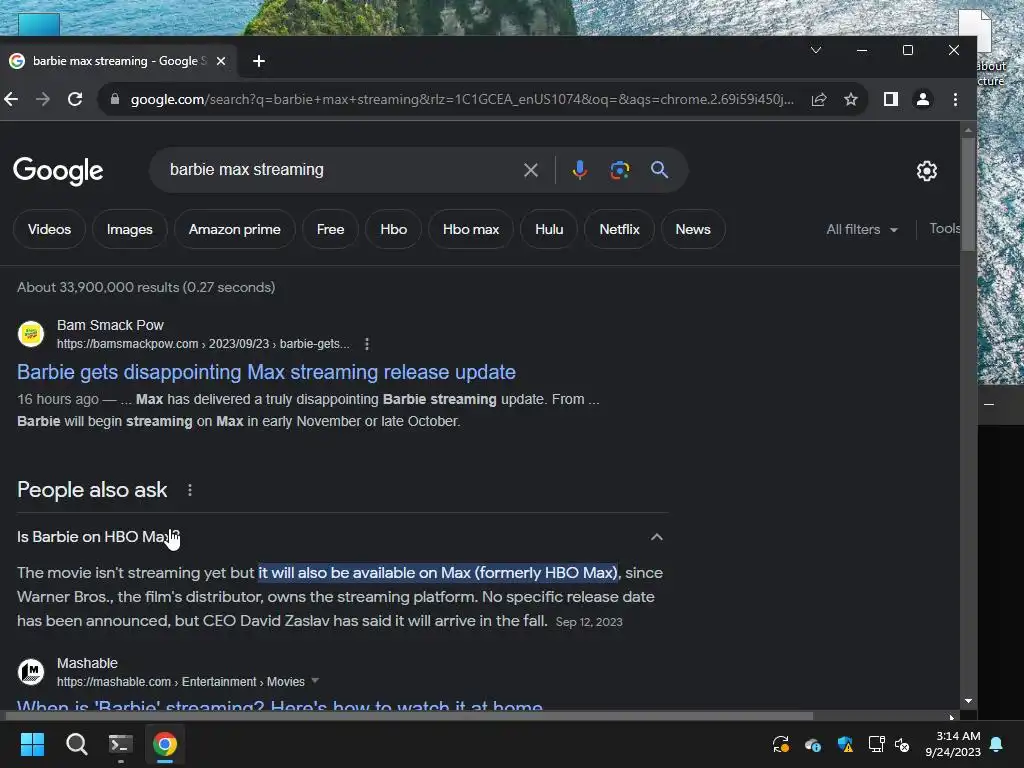The height and width of the screenshot is (768, 1024).
Task: Select the Netflix filter chip
Action: click(620, 229)
